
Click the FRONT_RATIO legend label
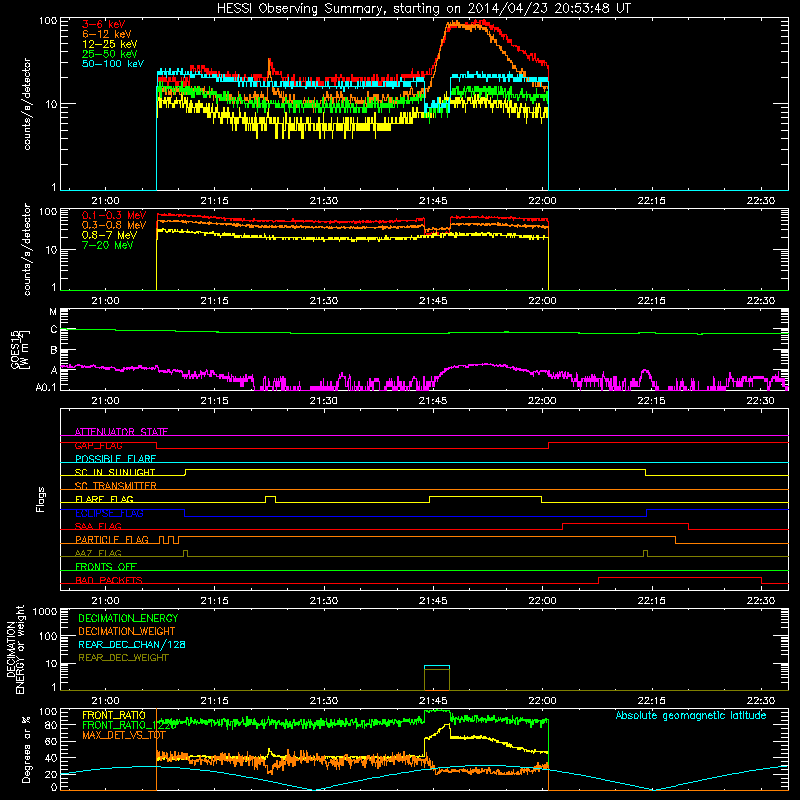(x=114, y=715)
